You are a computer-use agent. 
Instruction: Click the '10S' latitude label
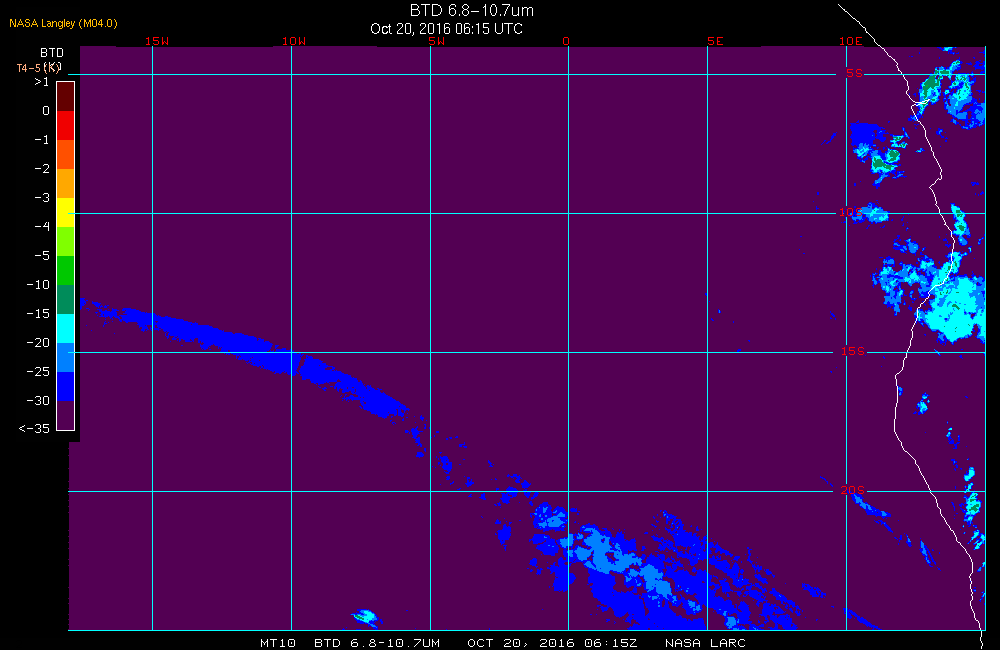coord(851,212)
